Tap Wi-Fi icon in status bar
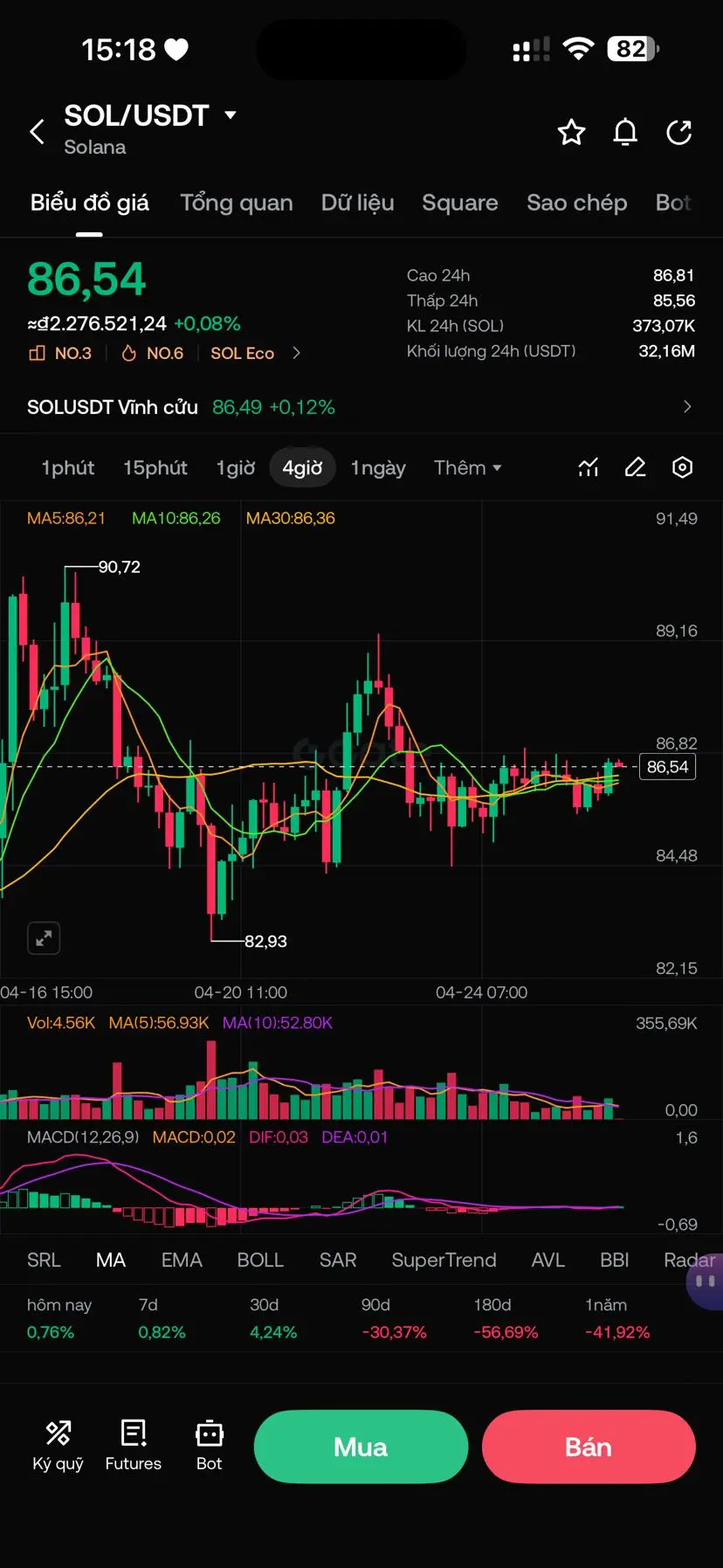 coord(577,49)
